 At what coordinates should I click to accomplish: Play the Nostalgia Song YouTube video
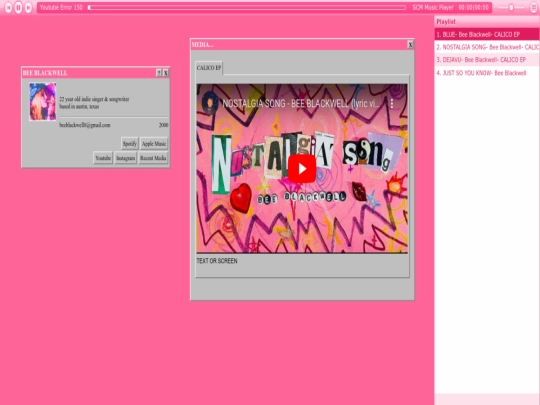pos(302,169)
